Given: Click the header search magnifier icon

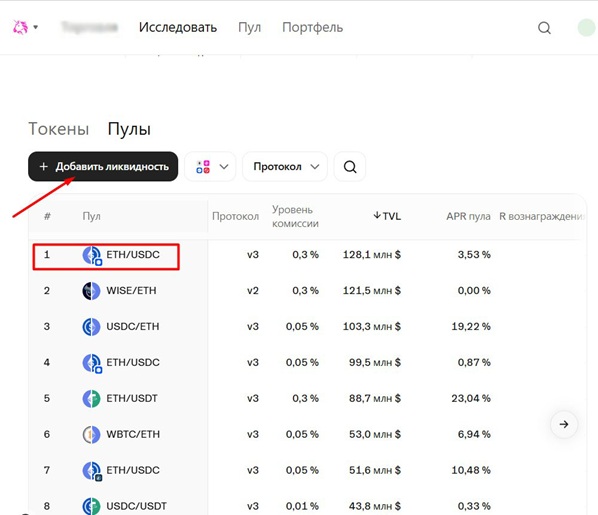Looking at the screenshot, I should click(x=544, y=28).
